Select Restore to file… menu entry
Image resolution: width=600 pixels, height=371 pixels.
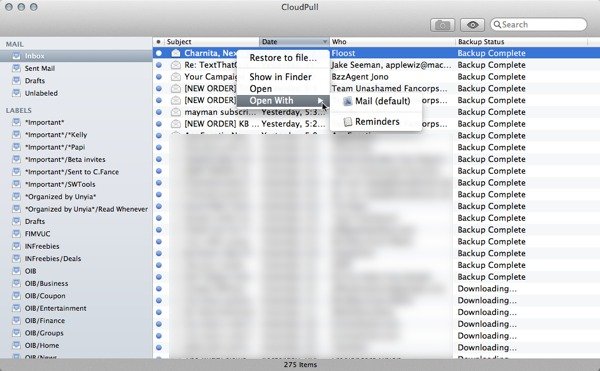pyautogui.click(x=283, y=58)
